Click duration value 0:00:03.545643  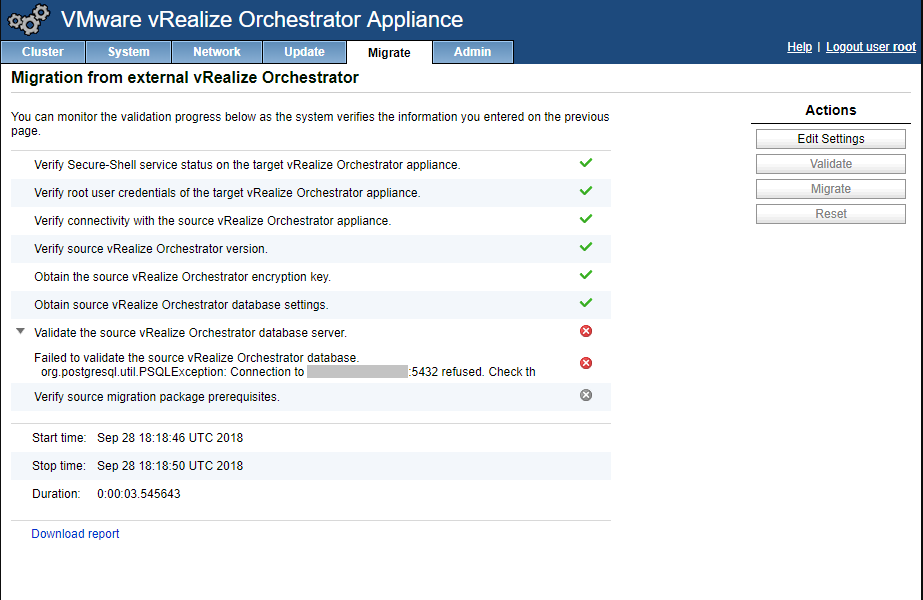pyautogui.click(x=139, y=493)
